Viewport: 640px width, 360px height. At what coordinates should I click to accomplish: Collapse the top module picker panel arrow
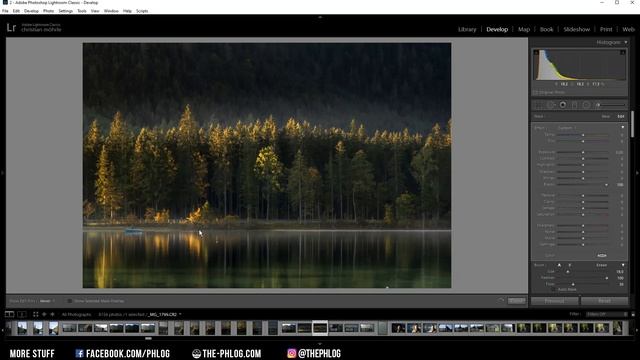pos(320,17)
